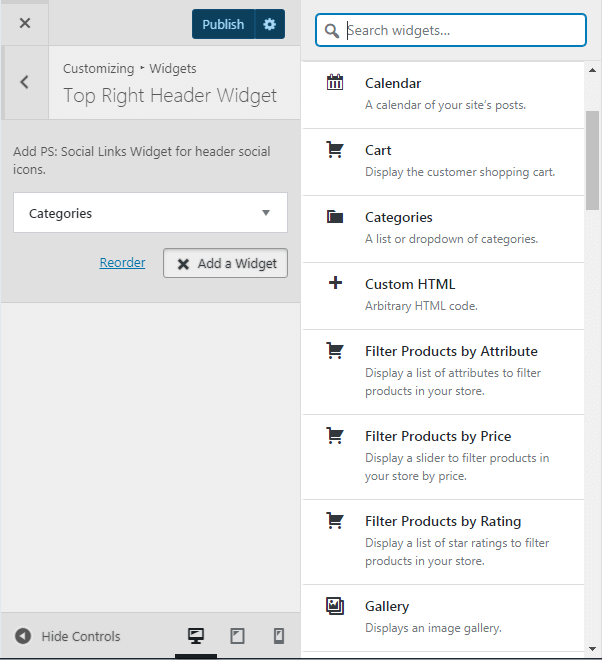
Task: Add the Filter Products by Price widget
Action: [443, 457]
